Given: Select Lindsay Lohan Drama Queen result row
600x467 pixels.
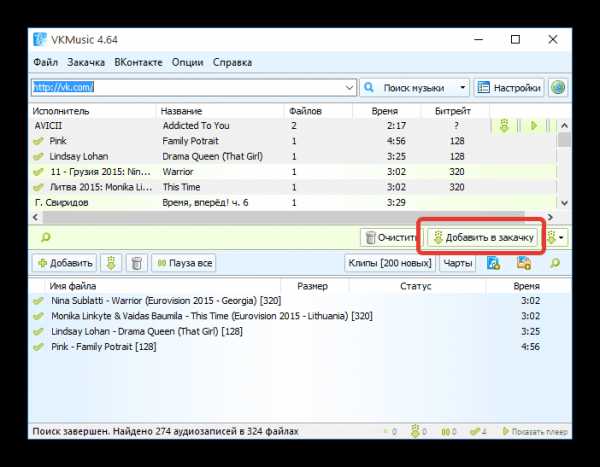Looking at the screenshot, I should click(x=293, y=156).
